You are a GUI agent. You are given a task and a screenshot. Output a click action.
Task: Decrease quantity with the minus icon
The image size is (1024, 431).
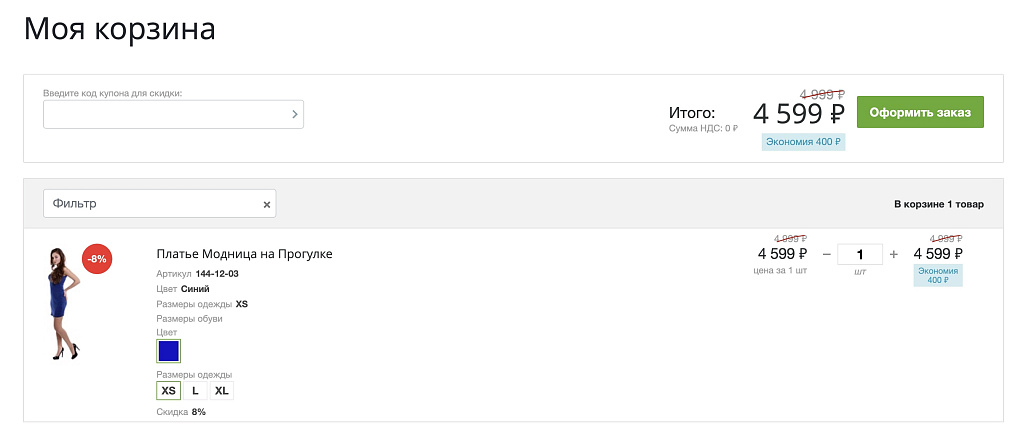(x=827, y=254)
